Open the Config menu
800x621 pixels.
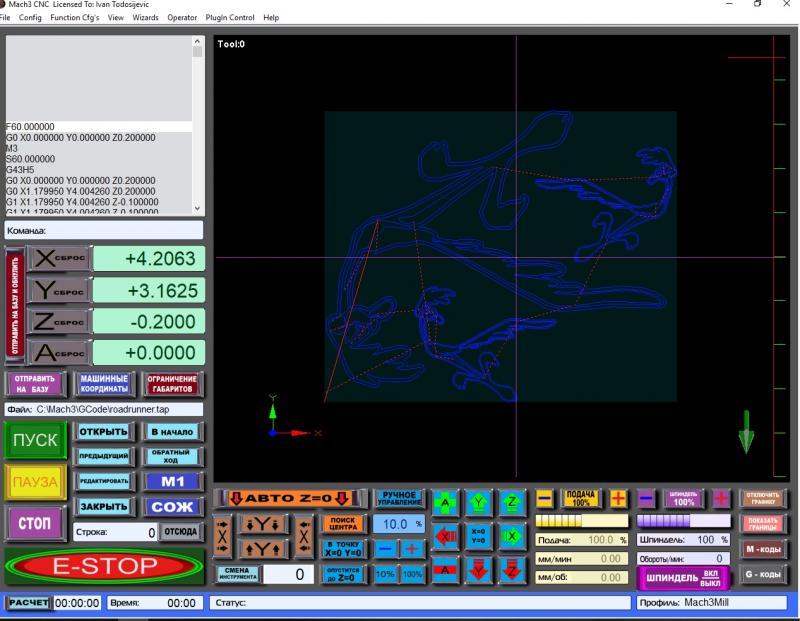point(30,18)
